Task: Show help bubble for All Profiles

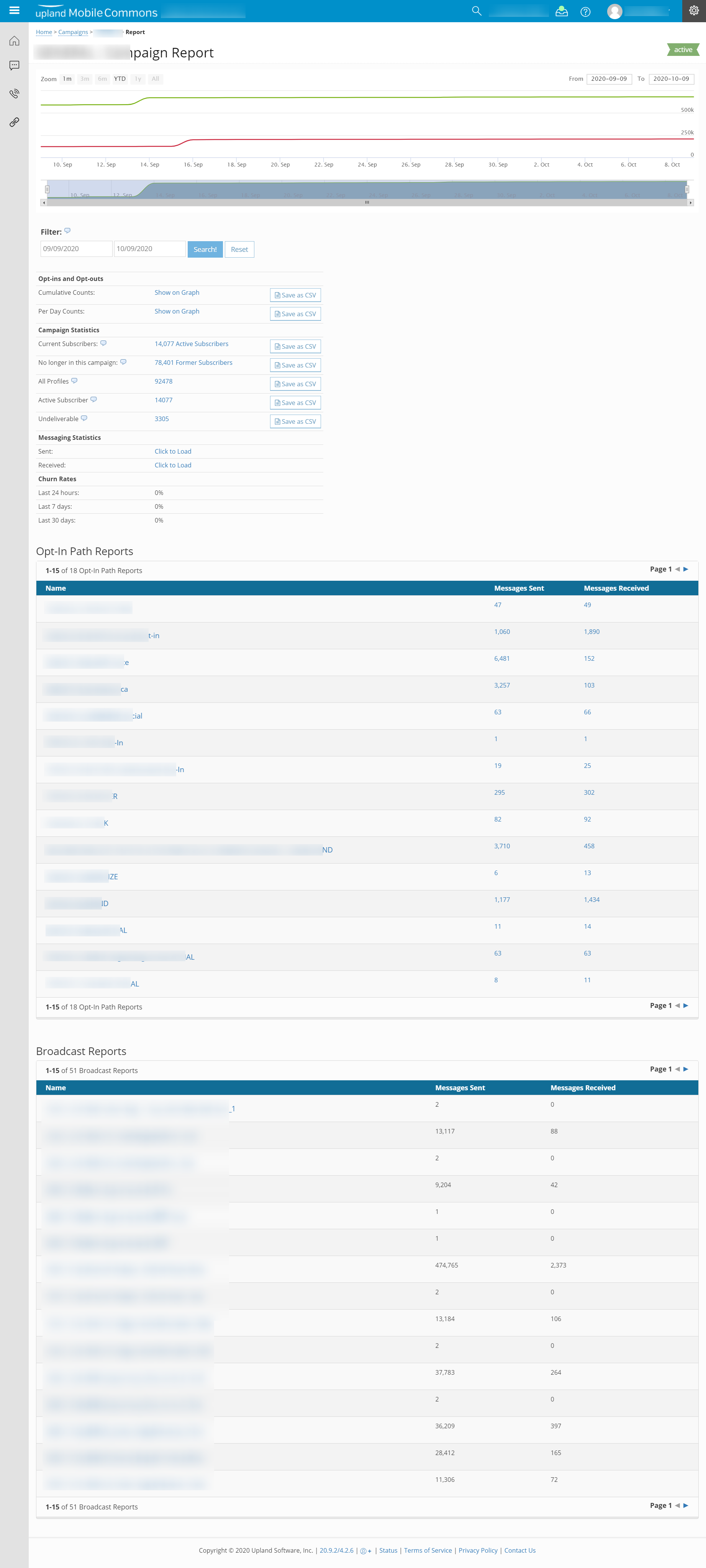Action: 74,381
